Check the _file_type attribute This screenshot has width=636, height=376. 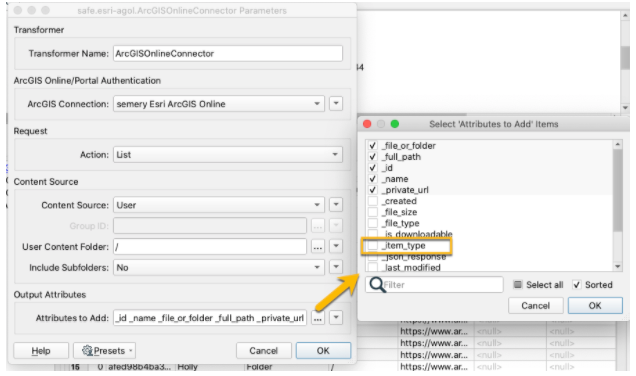[x=372, y=223]
